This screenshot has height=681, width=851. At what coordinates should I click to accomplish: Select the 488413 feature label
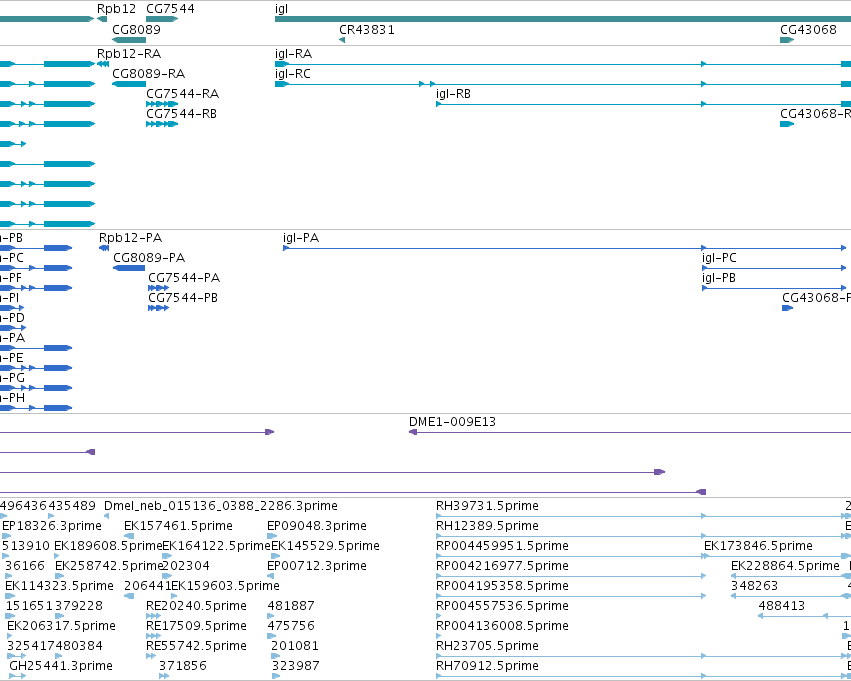[x=782, y=606]
